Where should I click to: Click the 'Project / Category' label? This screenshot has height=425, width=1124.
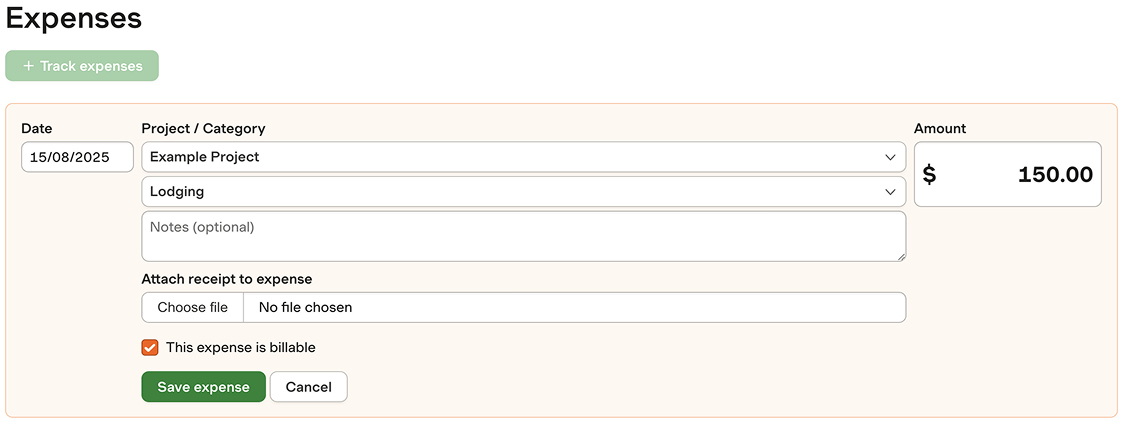pos(203,128)
